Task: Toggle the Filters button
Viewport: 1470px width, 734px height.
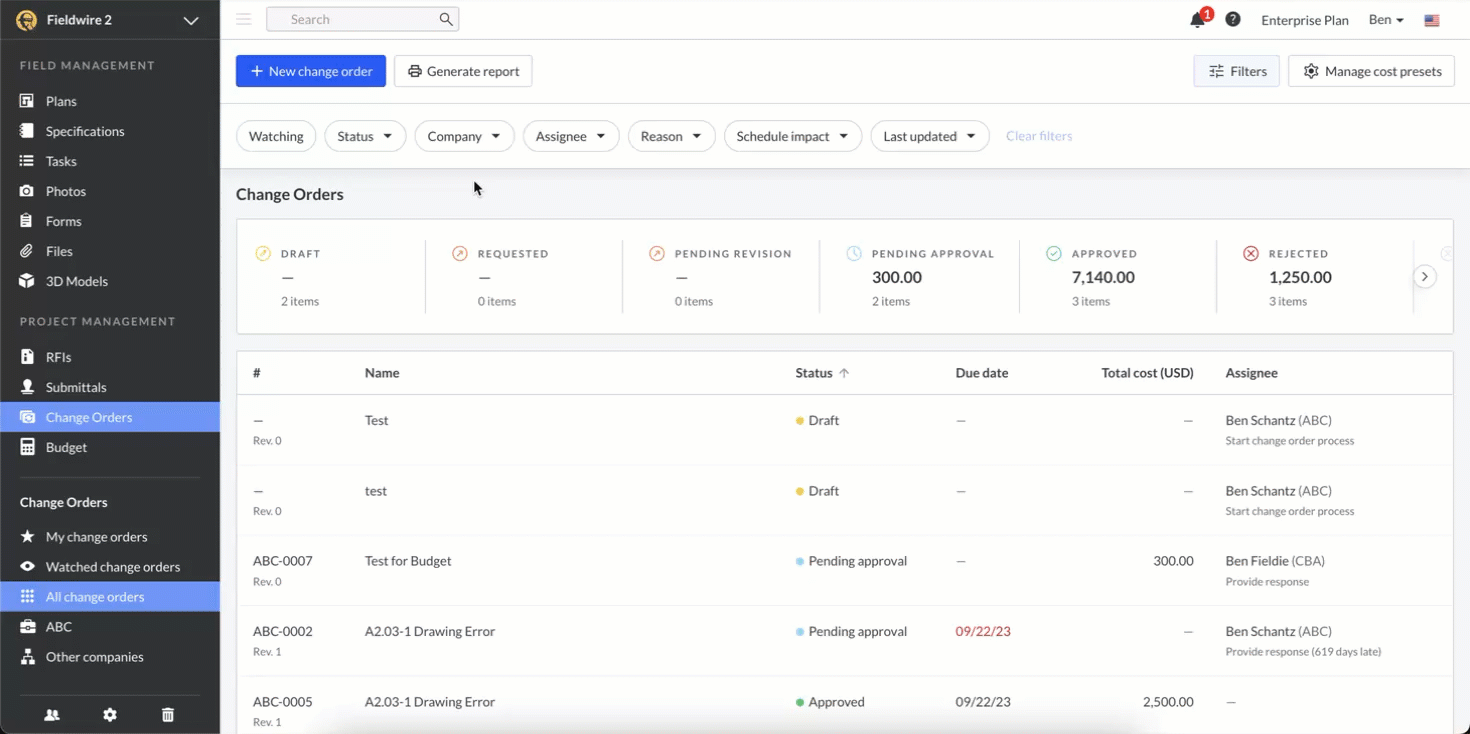Action: (x=1236, y=71)
